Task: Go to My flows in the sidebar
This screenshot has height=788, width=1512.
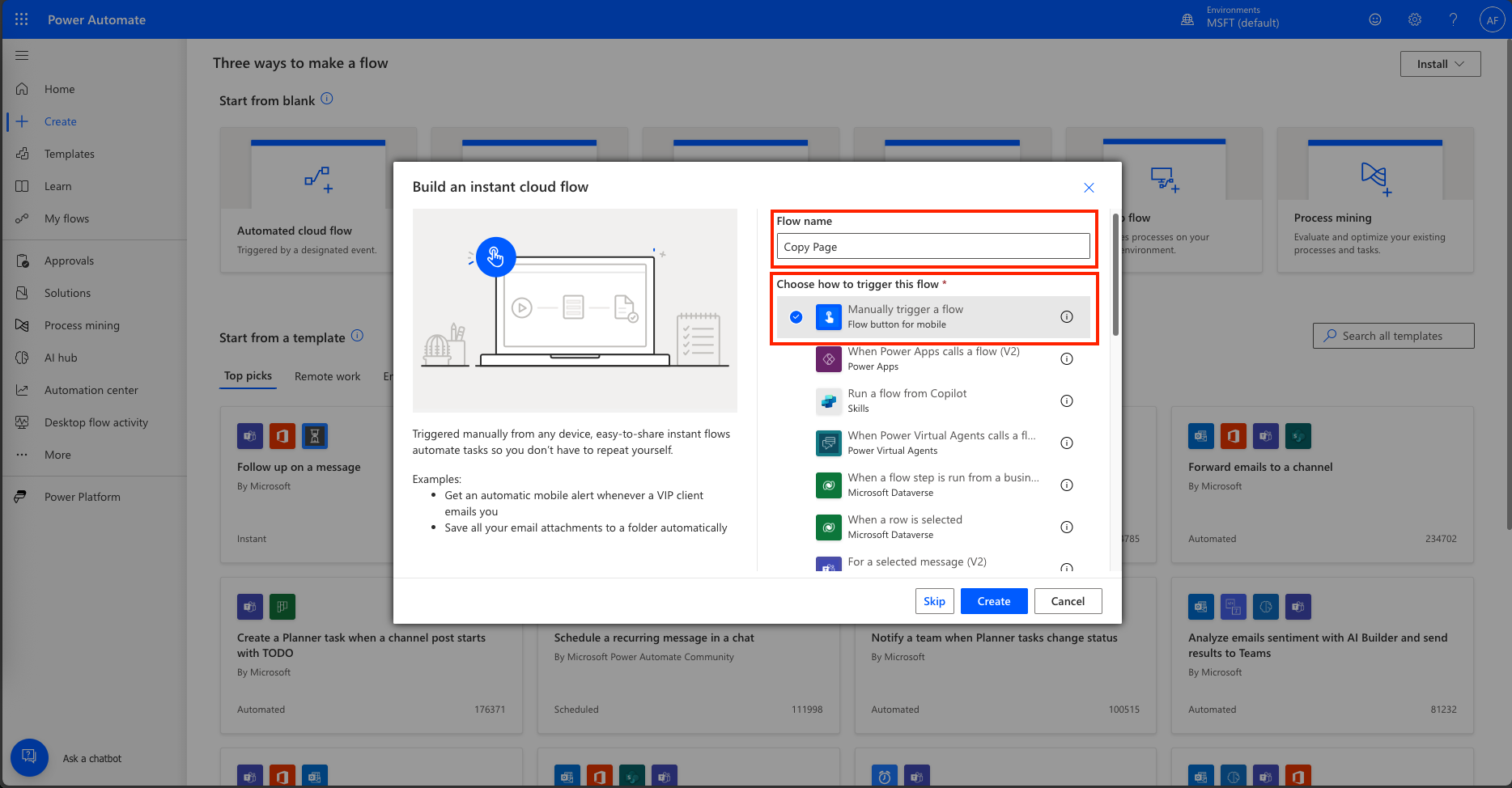Action: (x=66, y=218)
